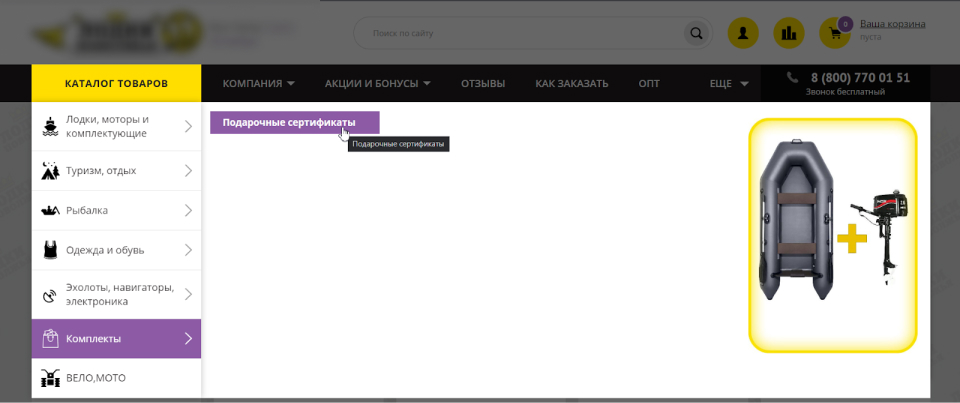960x403 pixels.
Task: Click the boat and motor promo image
Action: 832,235
